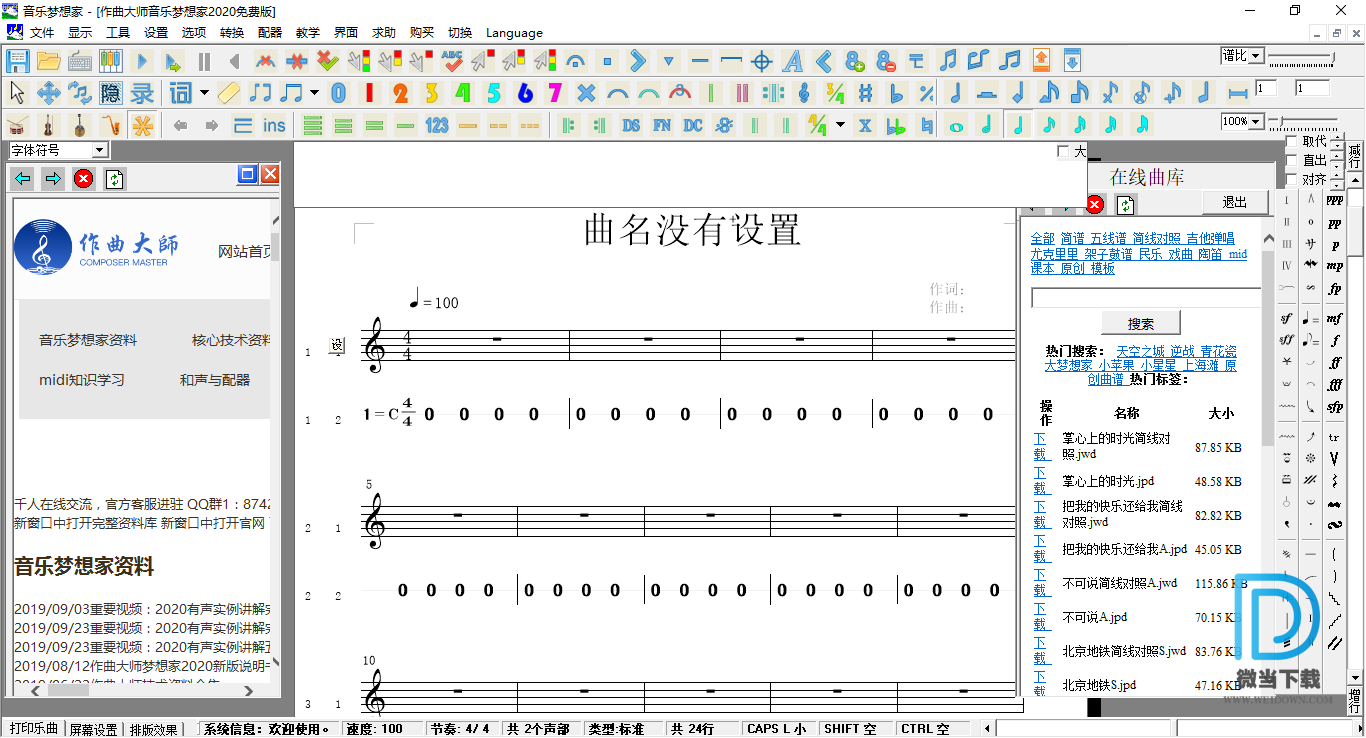Viewport: 1366px width, 738px height.
Task: Select the whole note duration
Action: [x=957, y=125]
